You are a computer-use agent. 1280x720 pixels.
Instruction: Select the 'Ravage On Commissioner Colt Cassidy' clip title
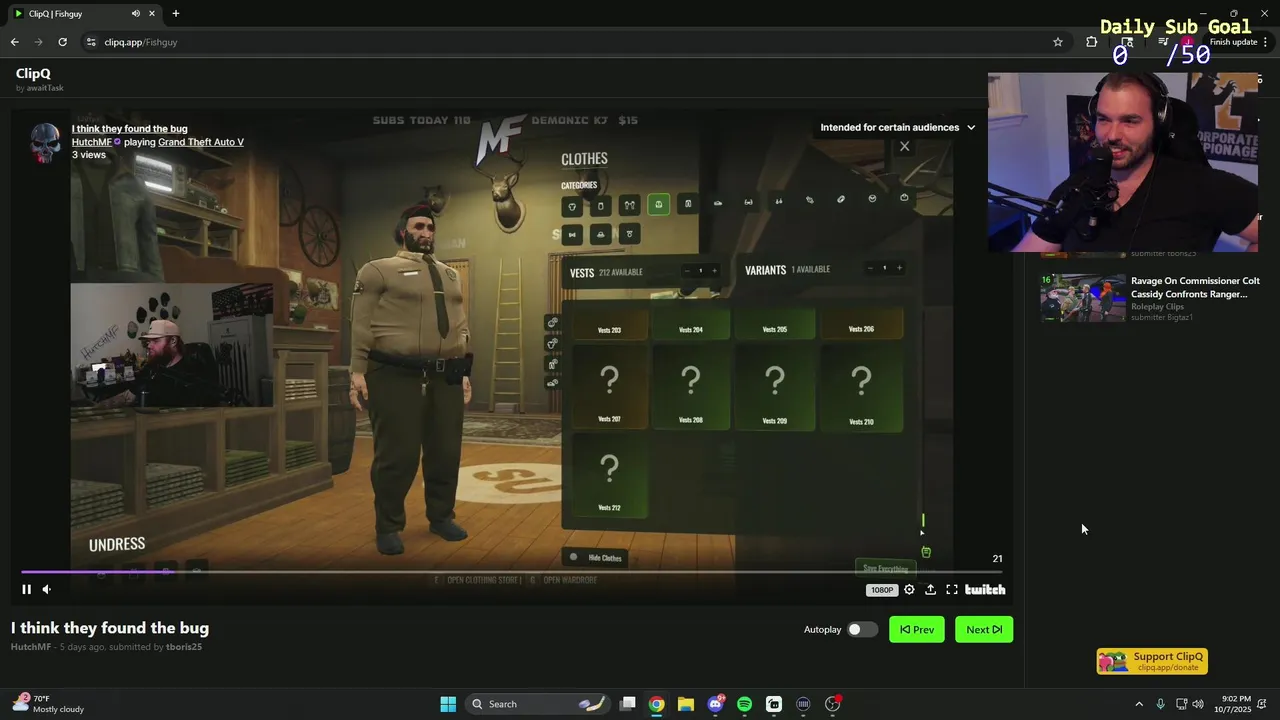coord(1195,287)
